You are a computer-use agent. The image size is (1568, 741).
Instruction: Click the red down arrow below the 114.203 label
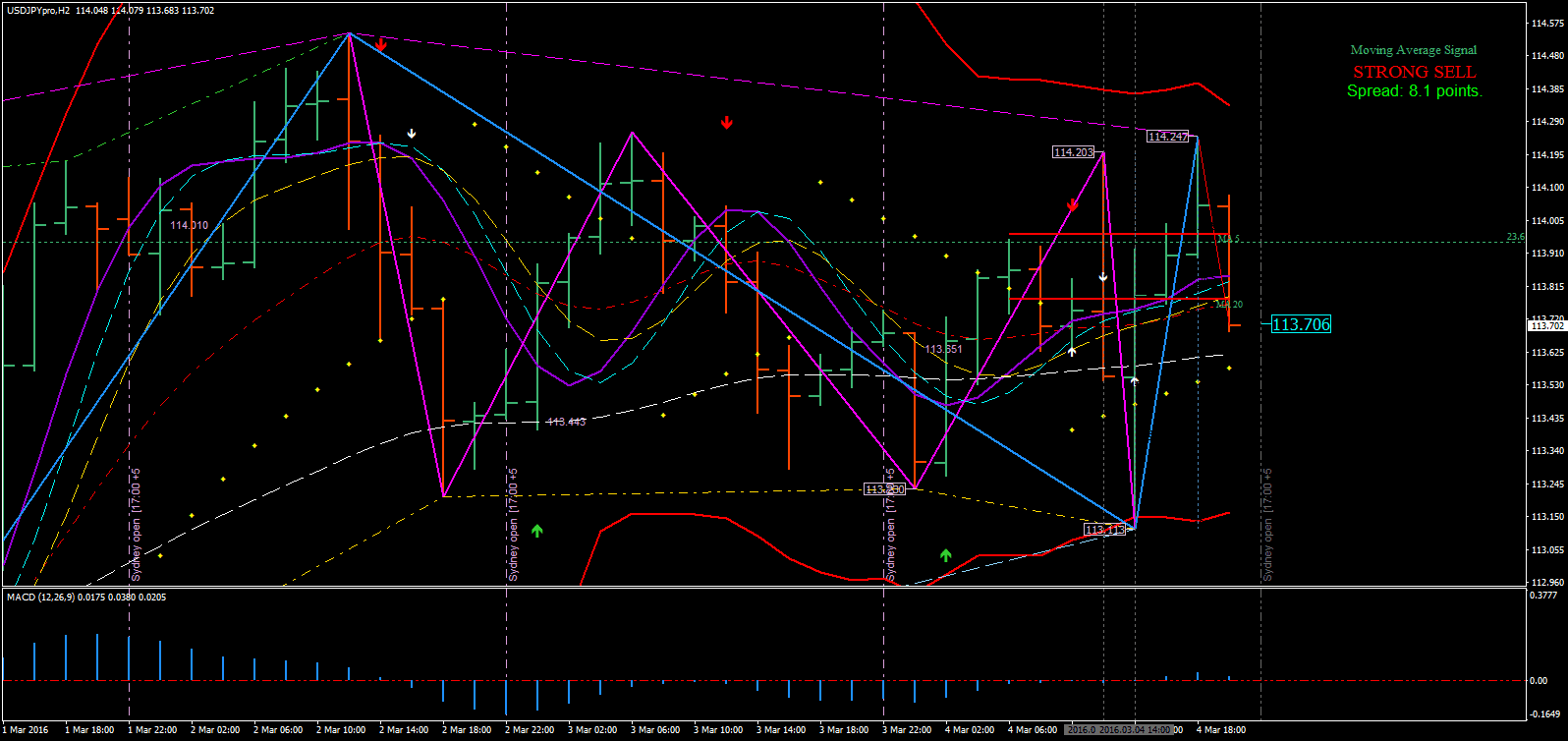pyautogui.click(x=1073, y=204)
